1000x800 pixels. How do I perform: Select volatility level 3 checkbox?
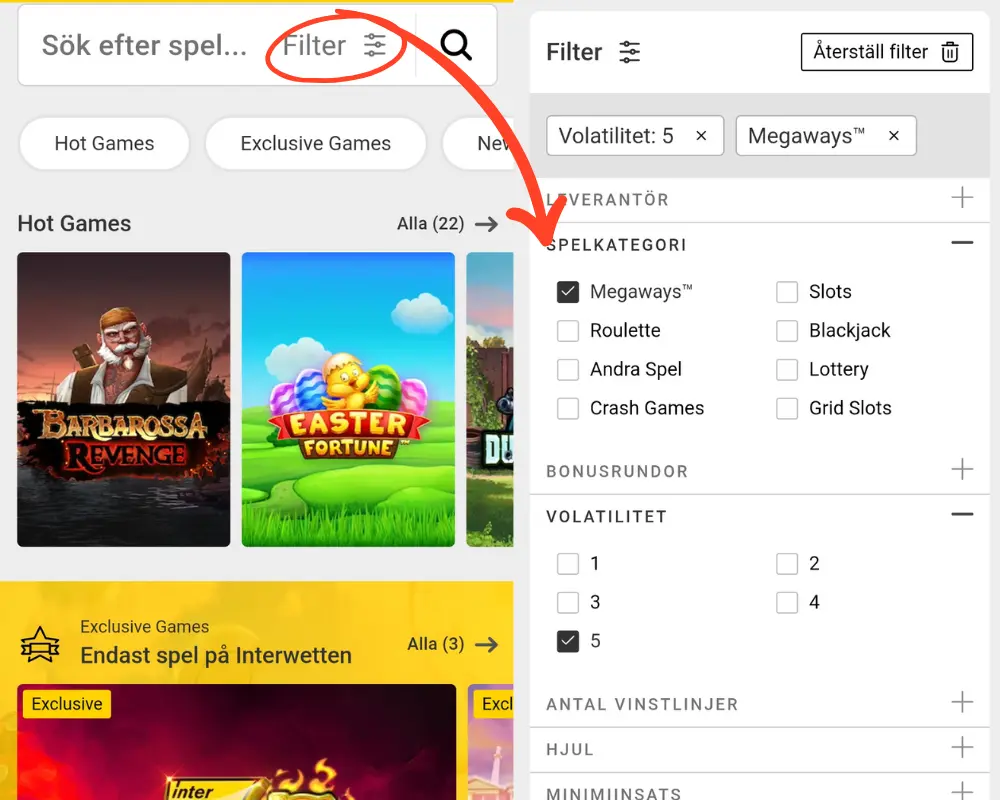coord(568,602)
